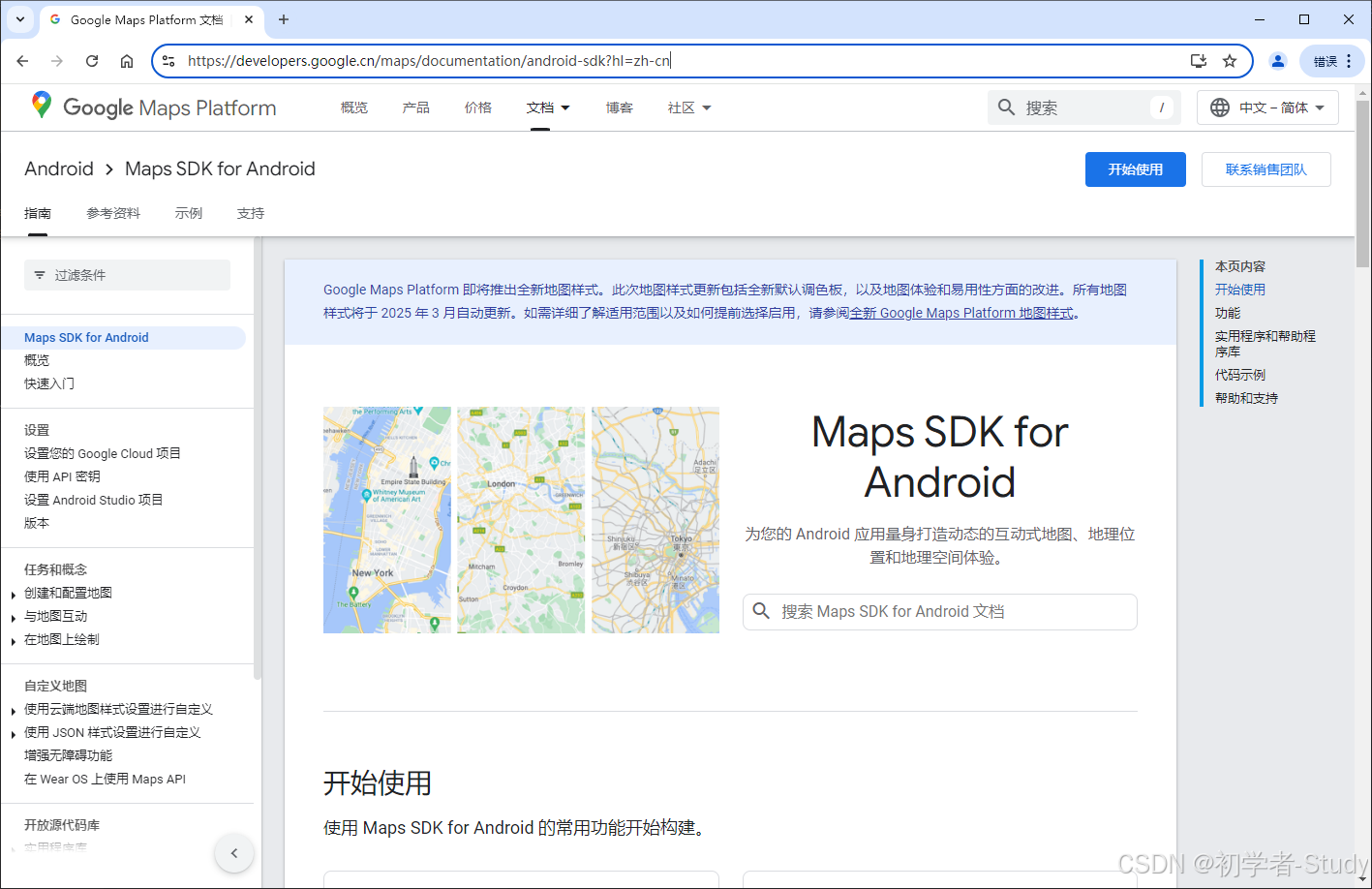Viewport: 1372px width, 889px height.
Task: Open 在 Wear OS 上使用 Maps API
Action: coord(105,779)
